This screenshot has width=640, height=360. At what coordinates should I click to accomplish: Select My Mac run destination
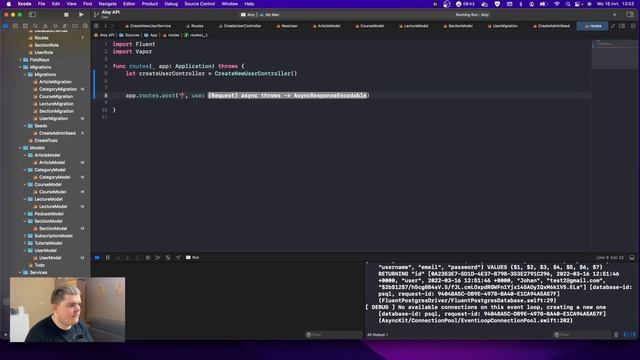point(270,15)
